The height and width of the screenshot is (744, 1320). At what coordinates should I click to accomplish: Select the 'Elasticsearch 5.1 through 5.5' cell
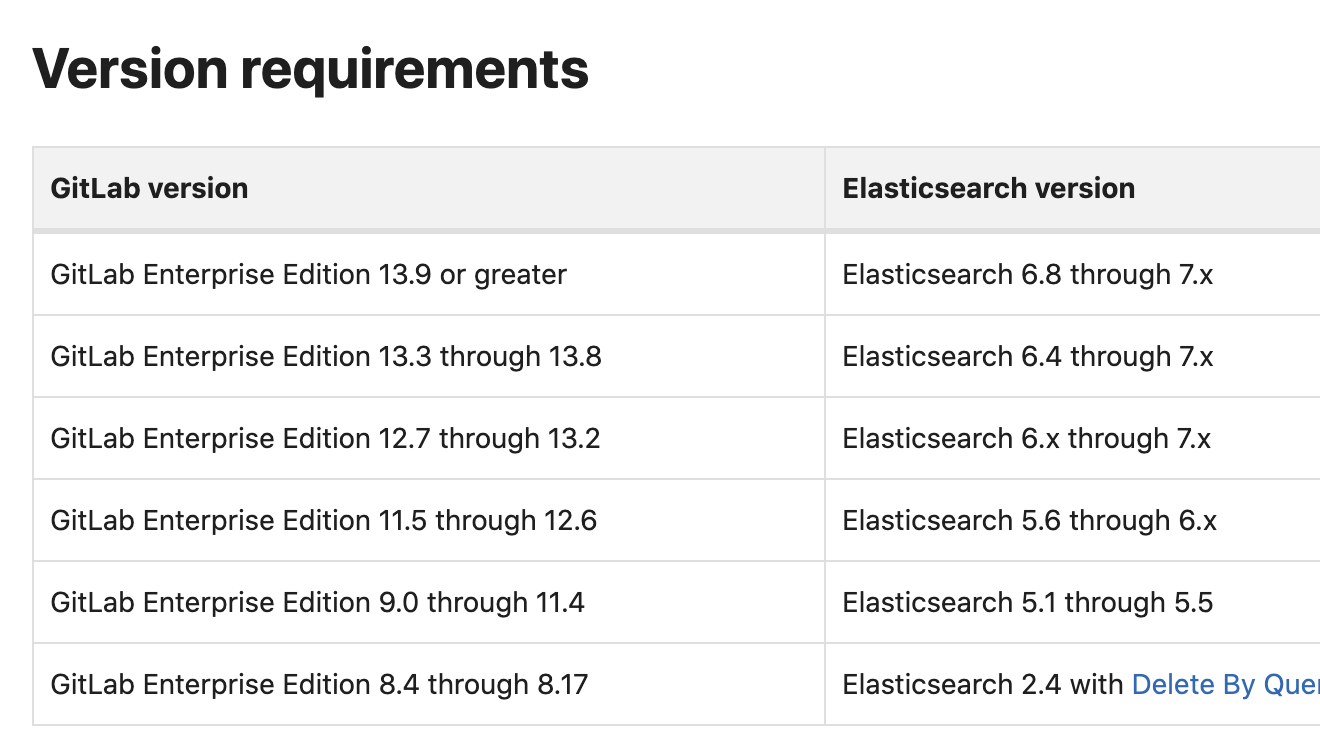(x=1027, y=602)
